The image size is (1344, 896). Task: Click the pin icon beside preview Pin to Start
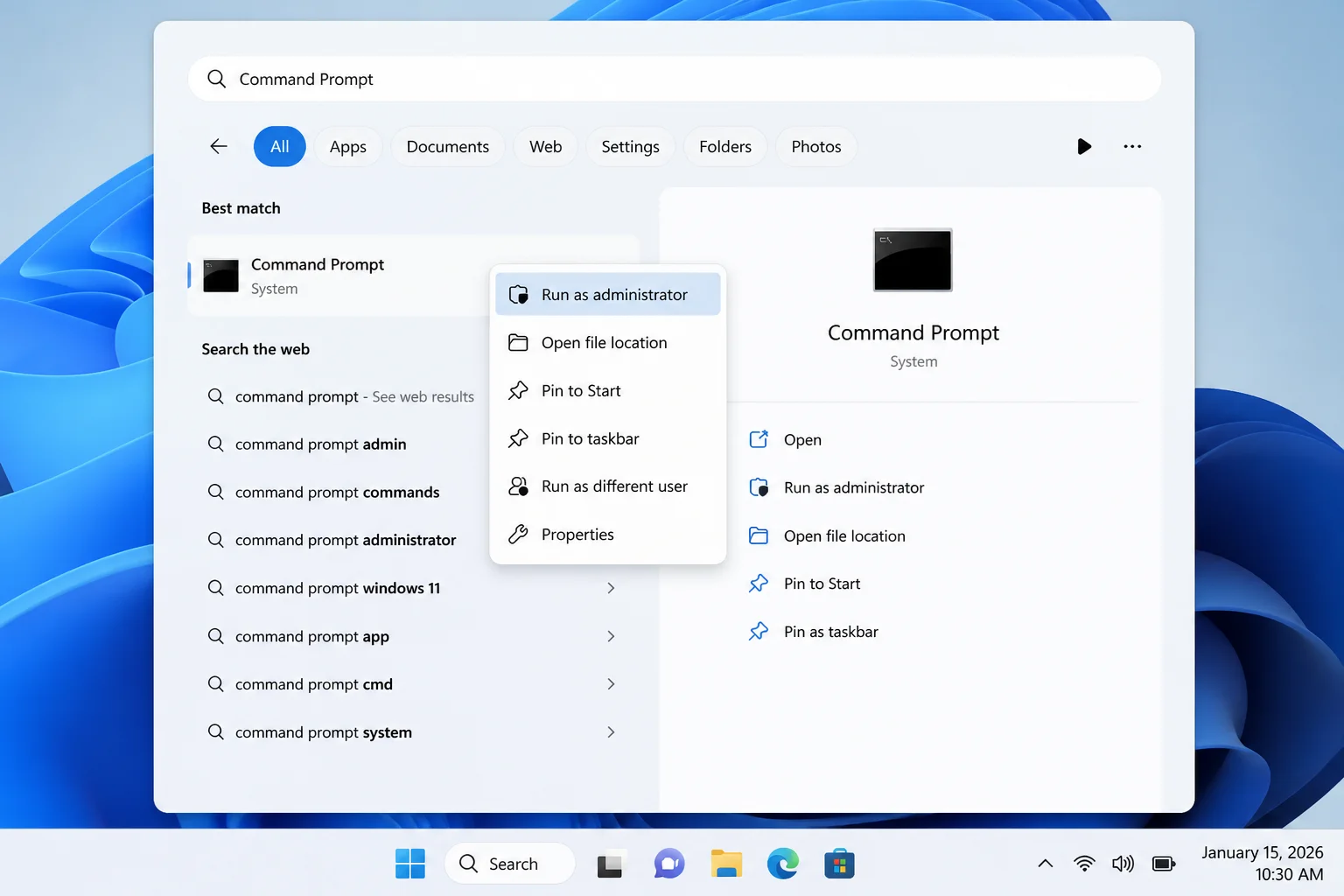click(x=759, y=584)
